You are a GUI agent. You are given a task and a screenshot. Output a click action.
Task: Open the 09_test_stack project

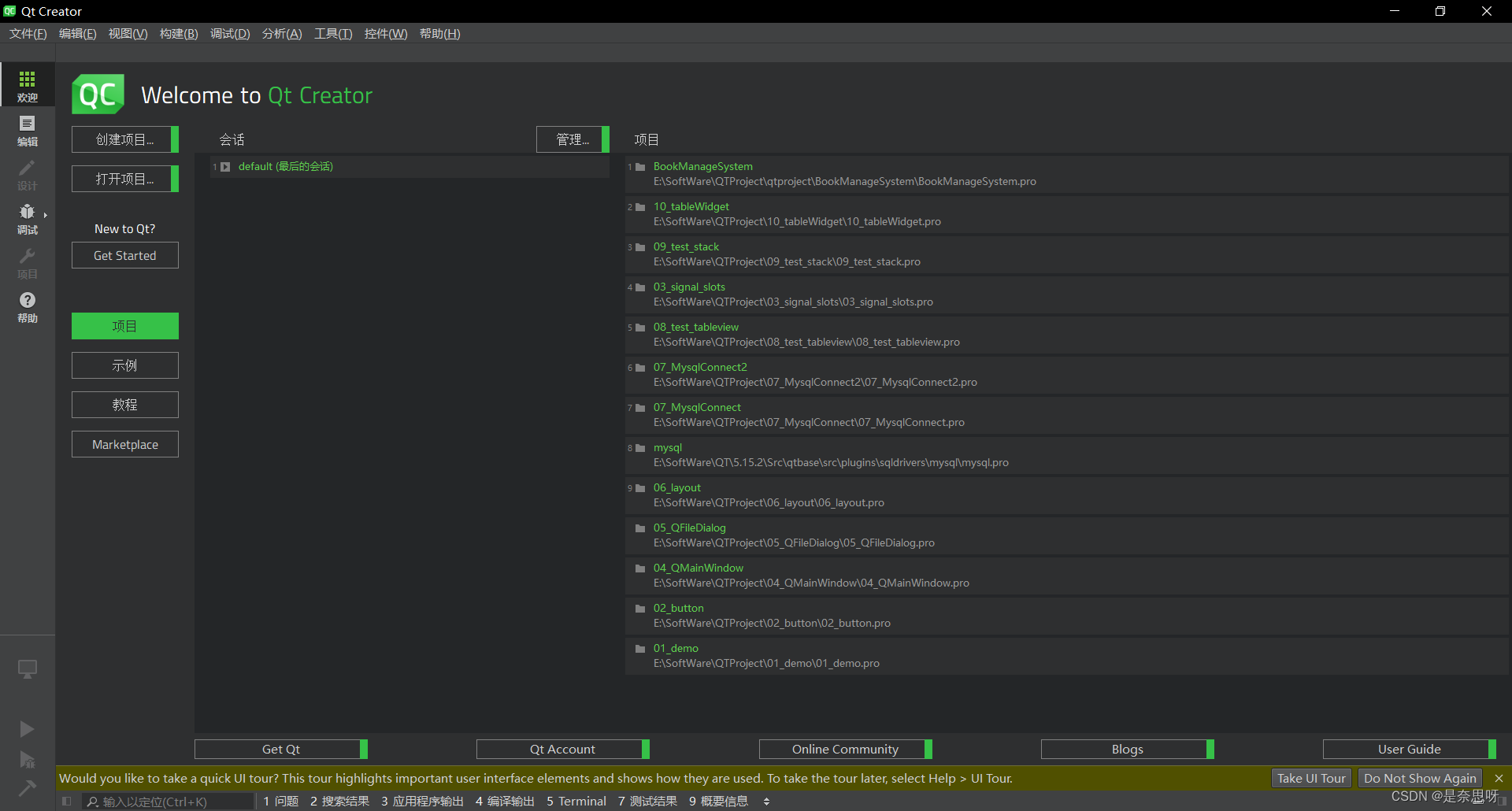1067,254
